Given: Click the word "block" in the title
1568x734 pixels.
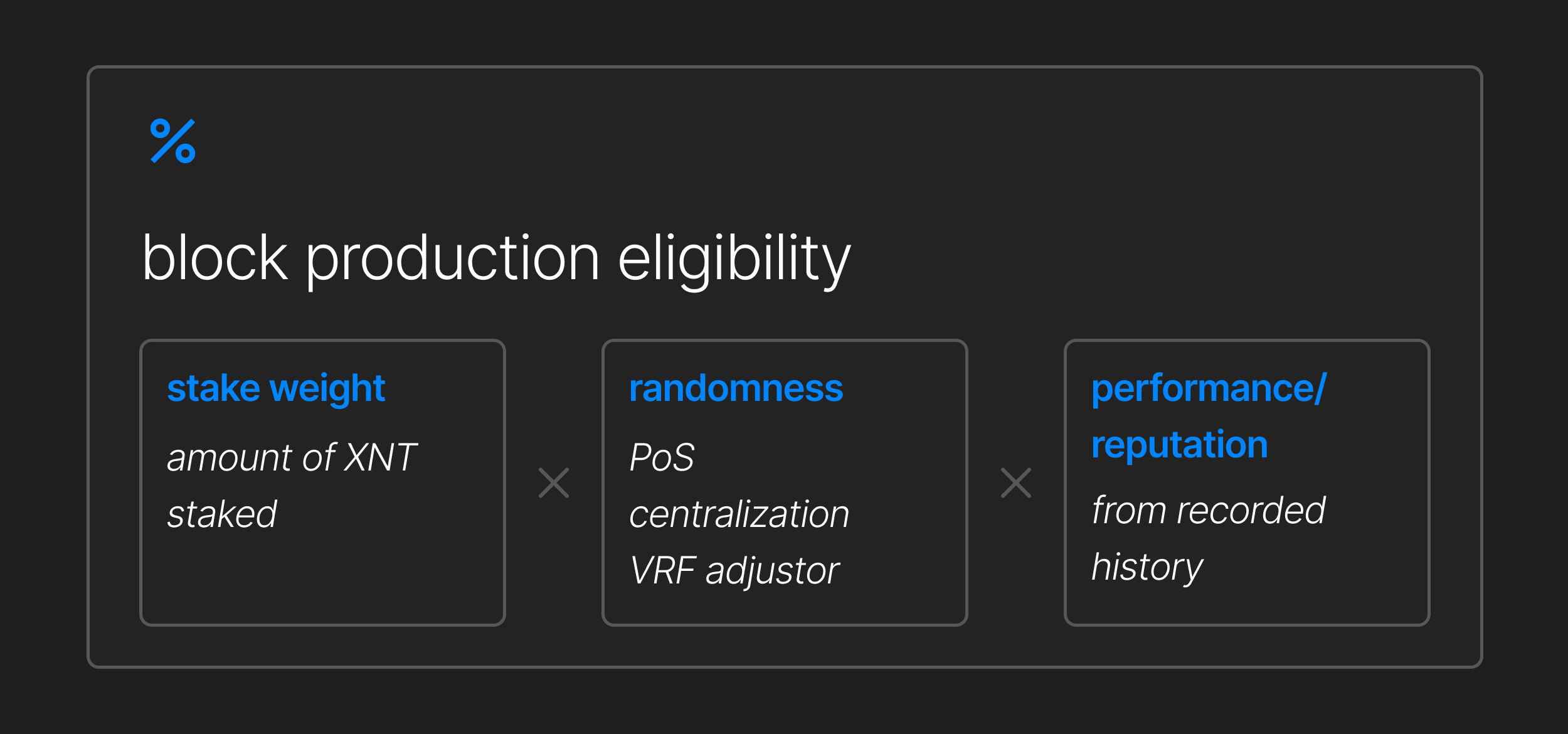Looking at the screenshot, I should pos(215,258).
